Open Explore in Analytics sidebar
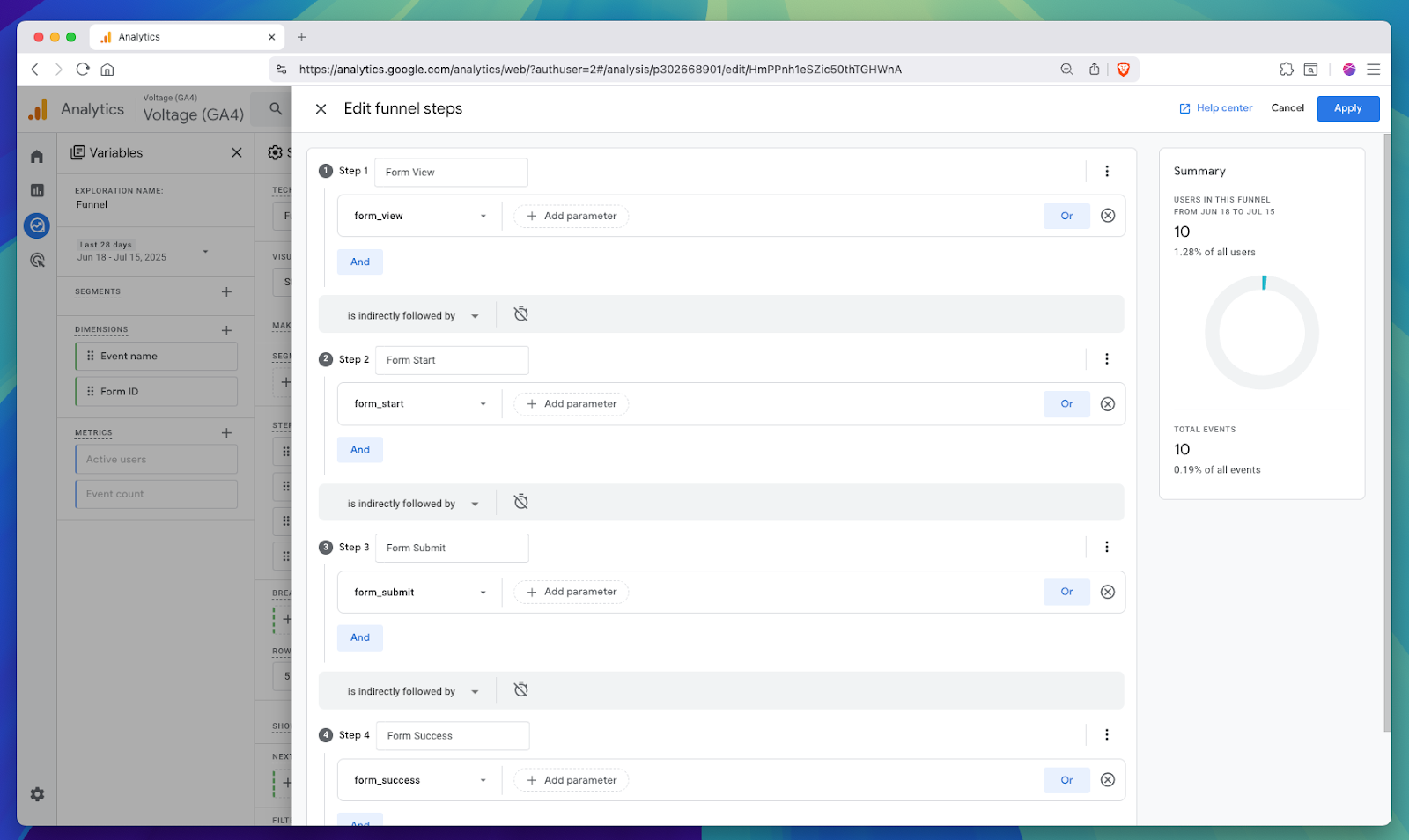Screen dimensions: 1409x840 click(x=37, y=225)
